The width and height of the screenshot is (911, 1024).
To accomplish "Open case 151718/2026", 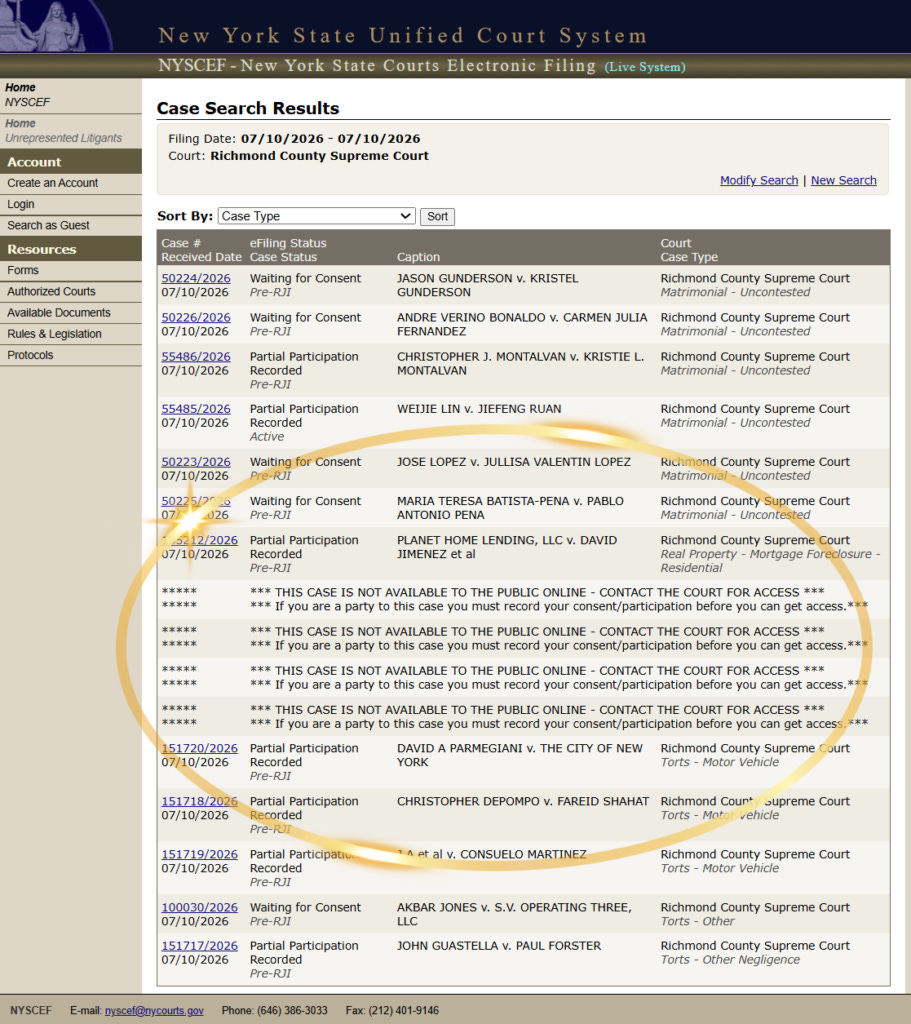I will click(199, 801).
